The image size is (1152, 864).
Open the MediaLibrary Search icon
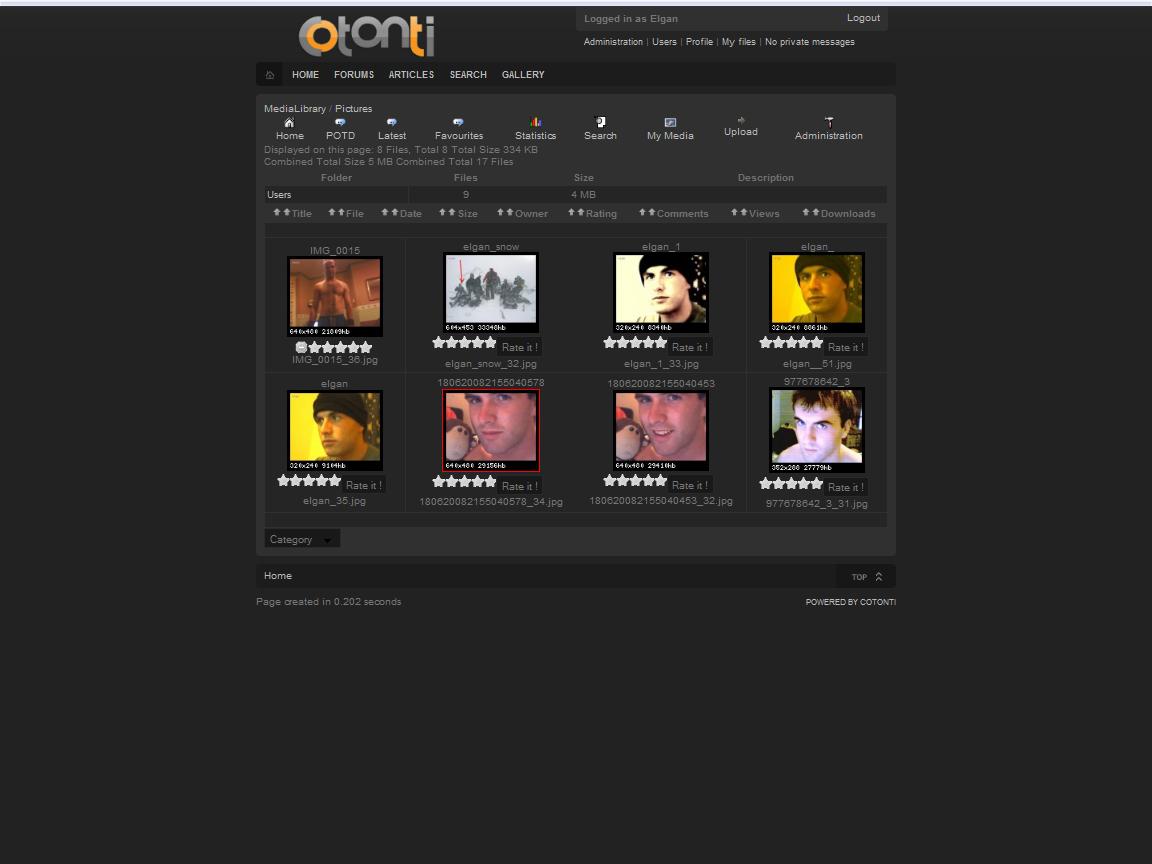(x=600, y=122)
